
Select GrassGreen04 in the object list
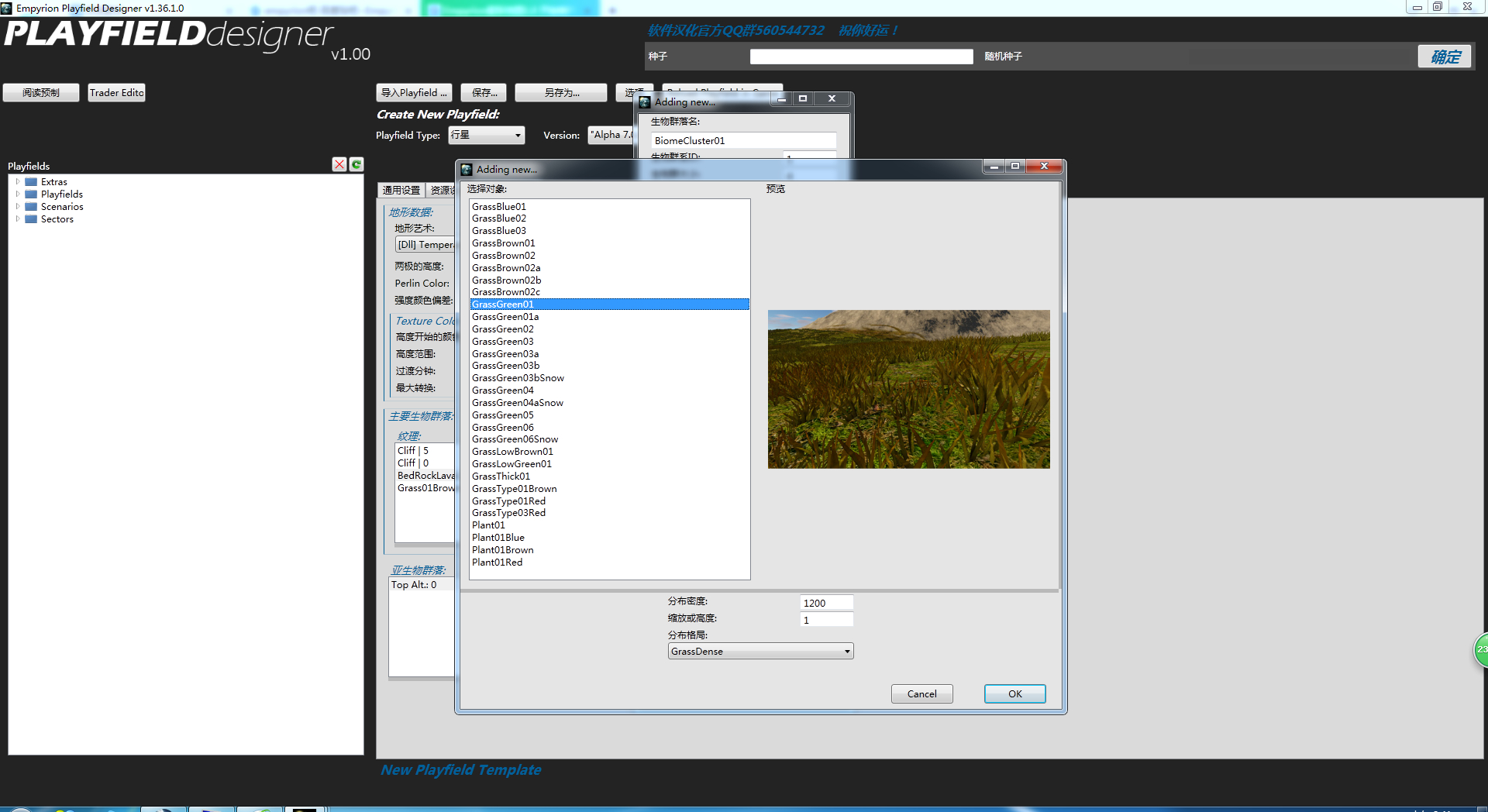click(x=609, y=391)
